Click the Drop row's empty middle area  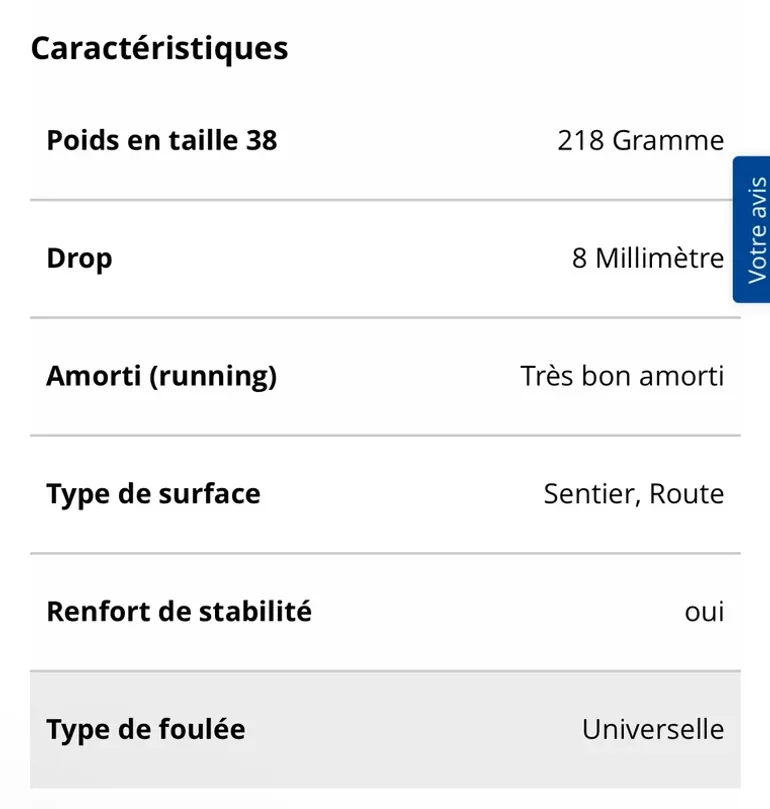pos(342,258)
